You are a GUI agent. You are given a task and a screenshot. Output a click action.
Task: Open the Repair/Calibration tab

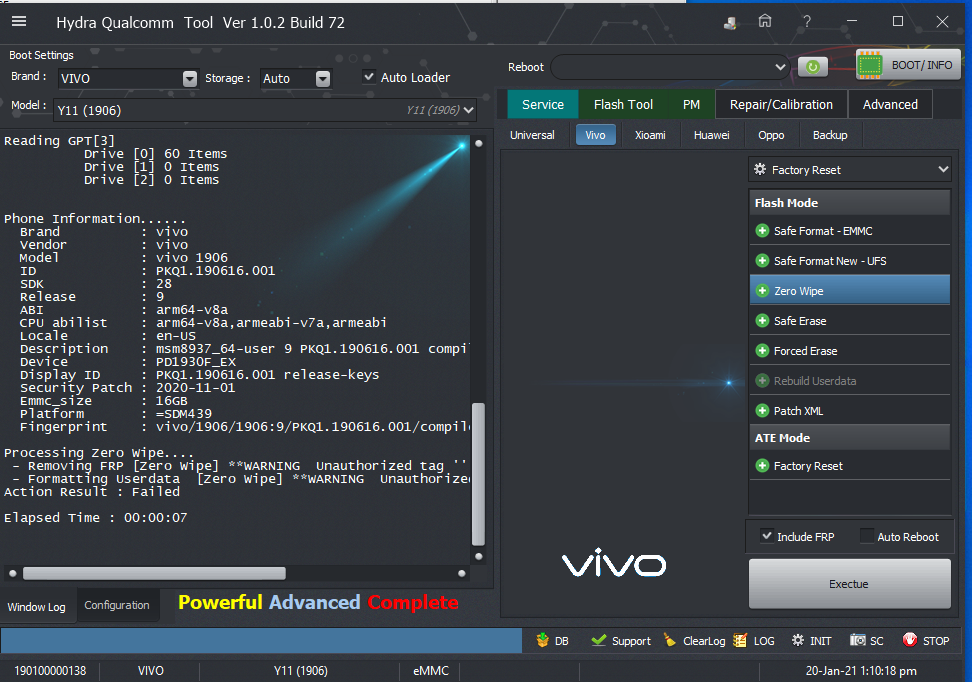click(x=781, y=104)
